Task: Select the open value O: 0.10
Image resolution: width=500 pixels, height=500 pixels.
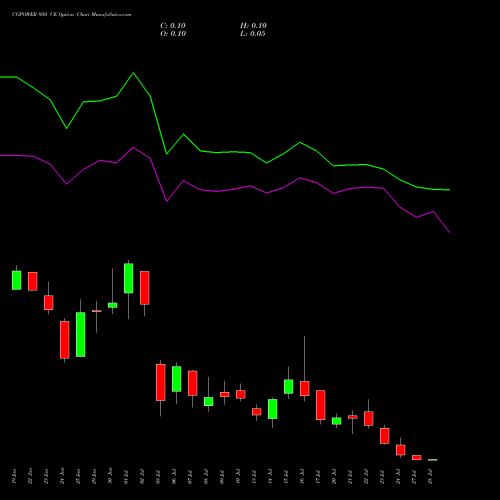Action: tap(173, 34)
